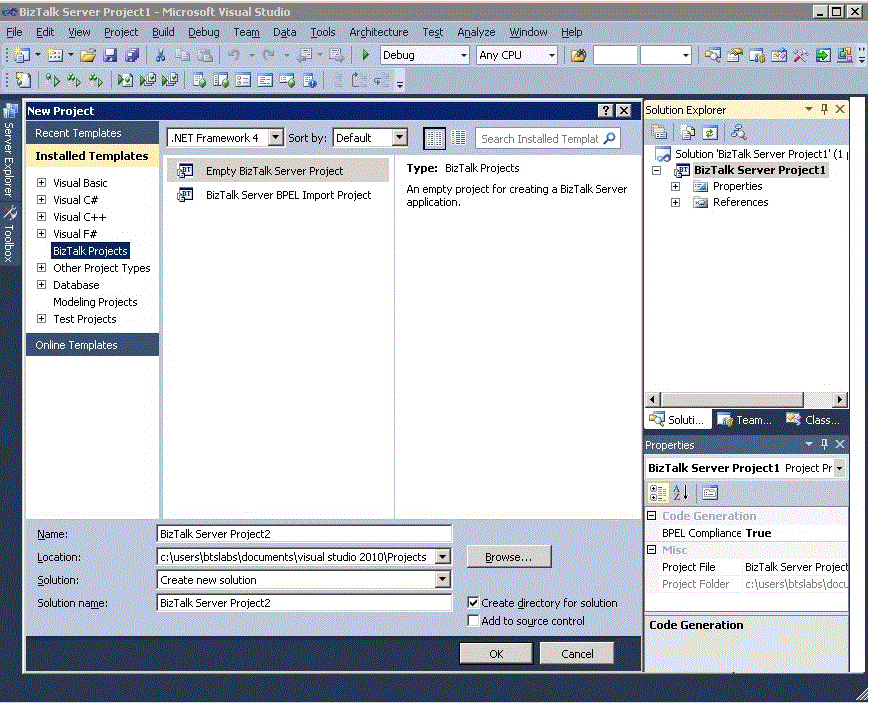Switch Properties panel to alphabetical sort icon

680,492
